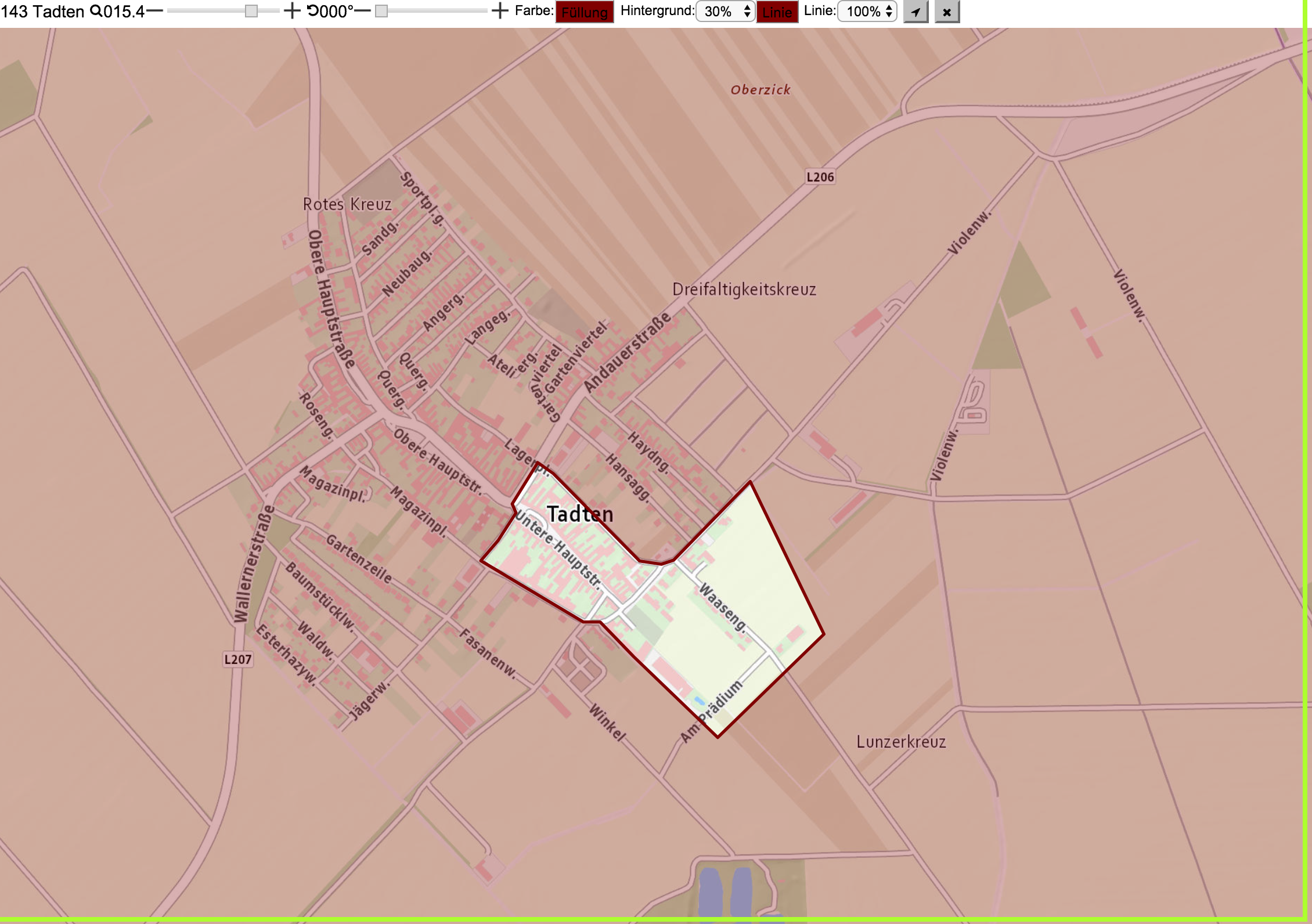Open the Linie 100% dropdown
The height and width of the screenshot is (924, 1312).
pyautogui.click(x=867, y=12)
